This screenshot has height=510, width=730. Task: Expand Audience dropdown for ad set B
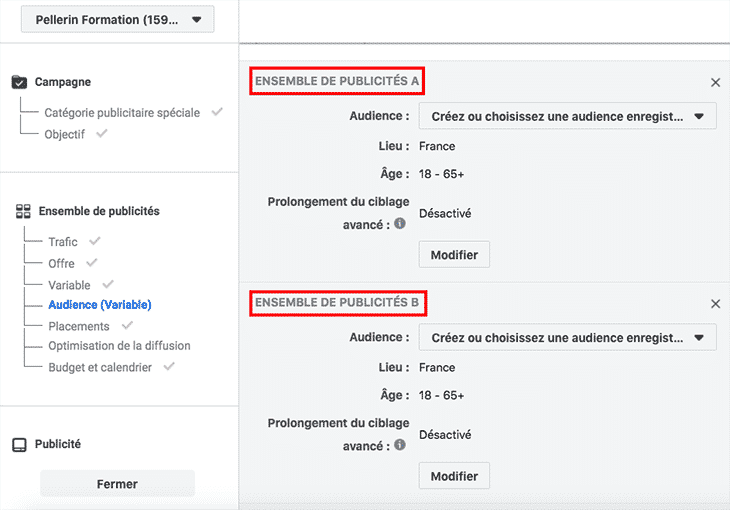568,337
